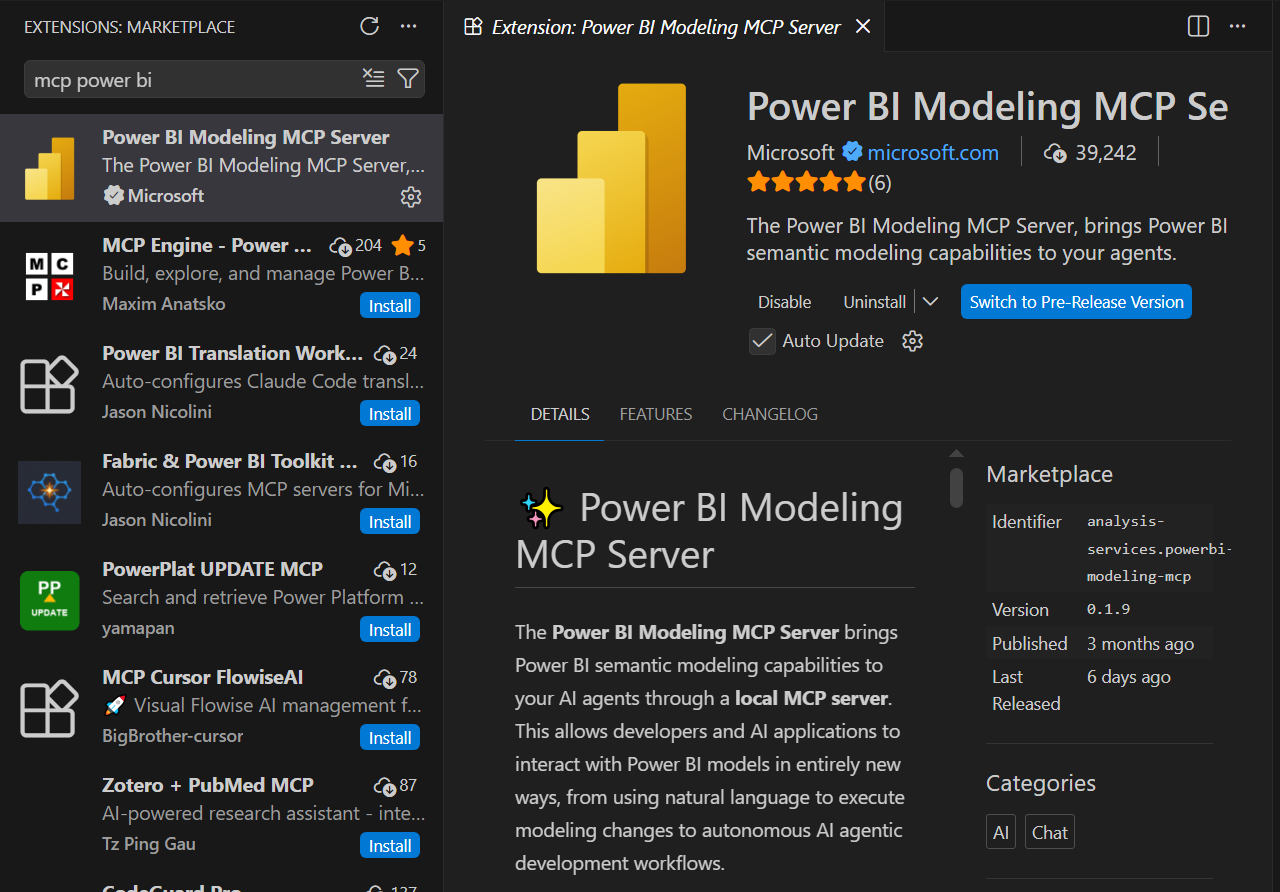Image resolution: width=1280 pixels, height=892 pixels.
Task: Open the Extensions view more actions menu
Action: click(408, 26)
